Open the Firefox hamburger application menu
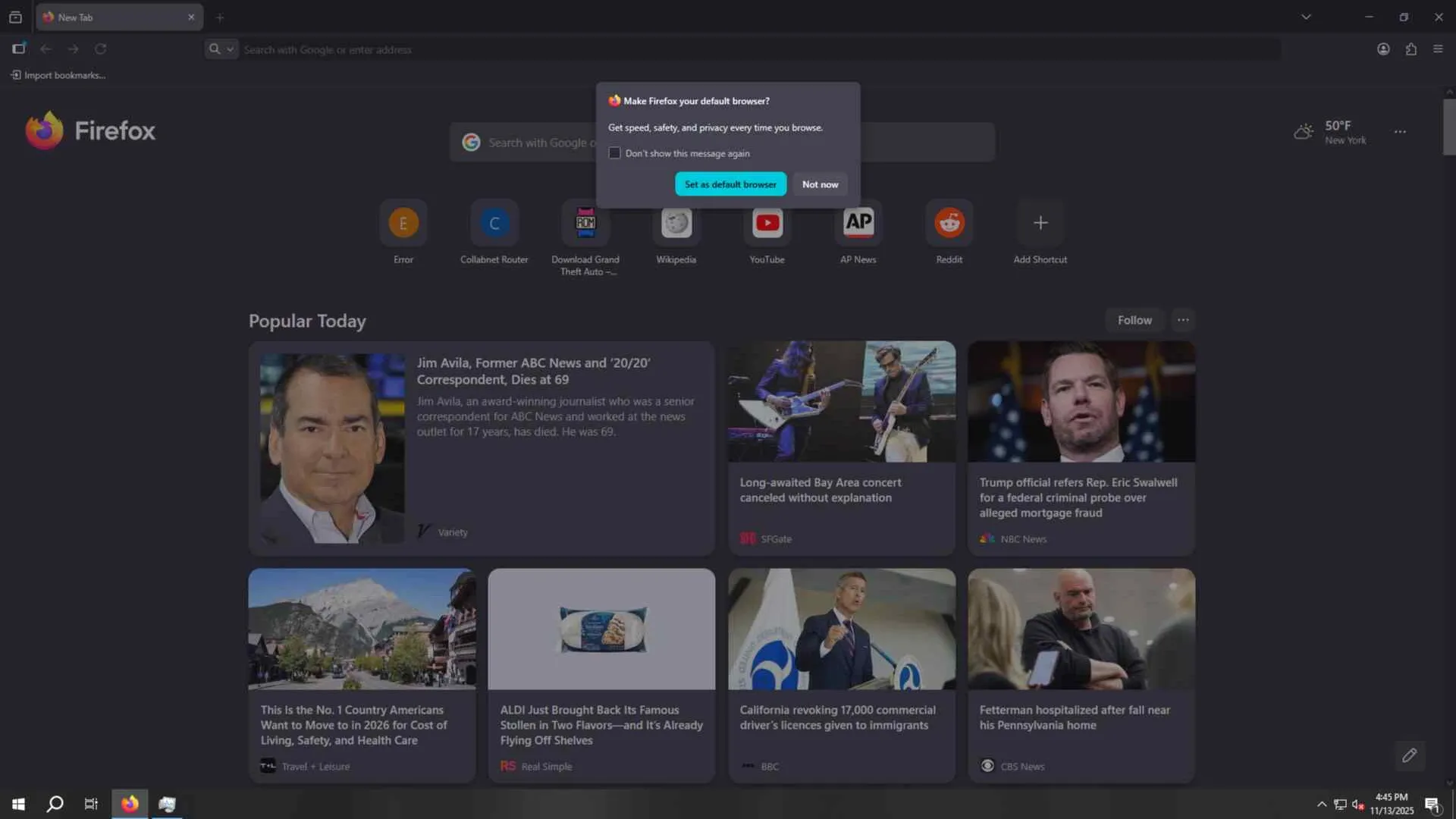Screen dimensions: 1456x819 [1438, 49]
